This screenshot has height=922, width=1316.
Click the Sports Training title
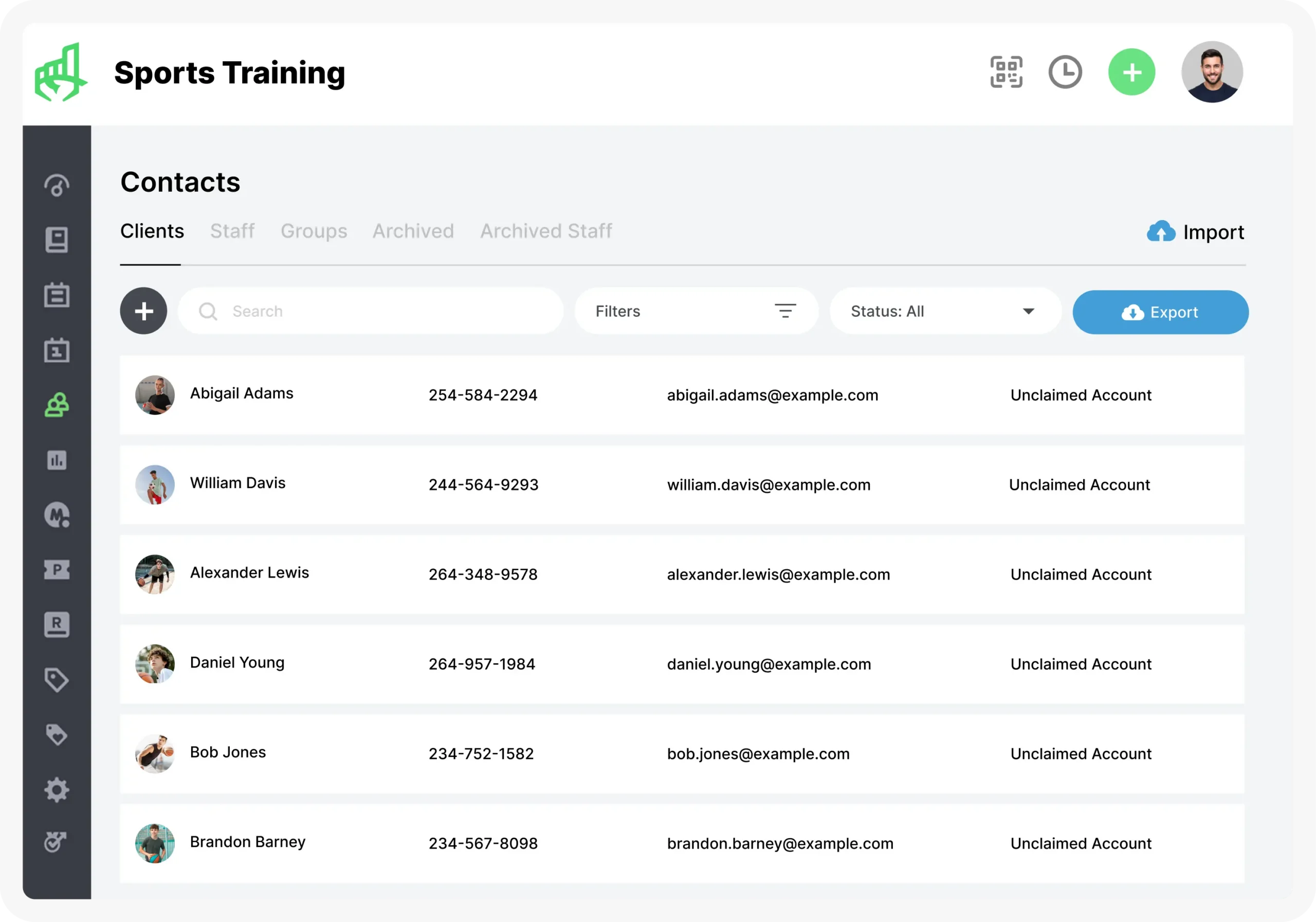pyautogui.click(x=229, y=74)
